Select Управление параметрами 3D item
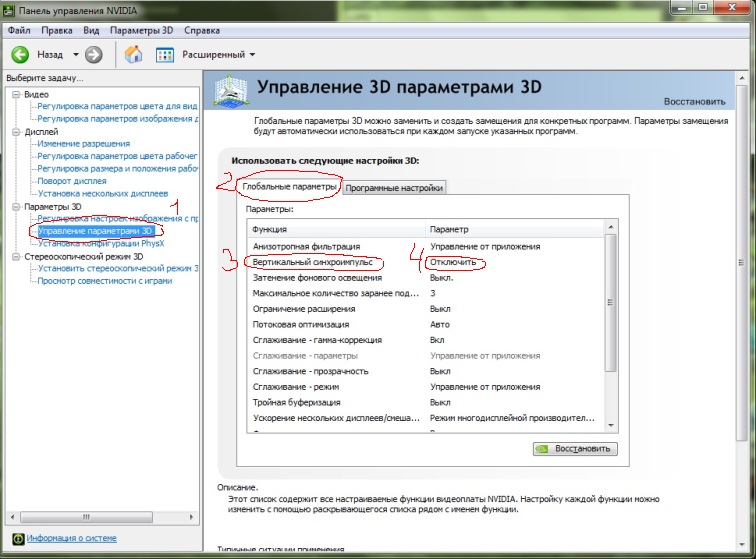Image resolution: width=756 pixels, height=559 pixels. (x=95, y=231)
